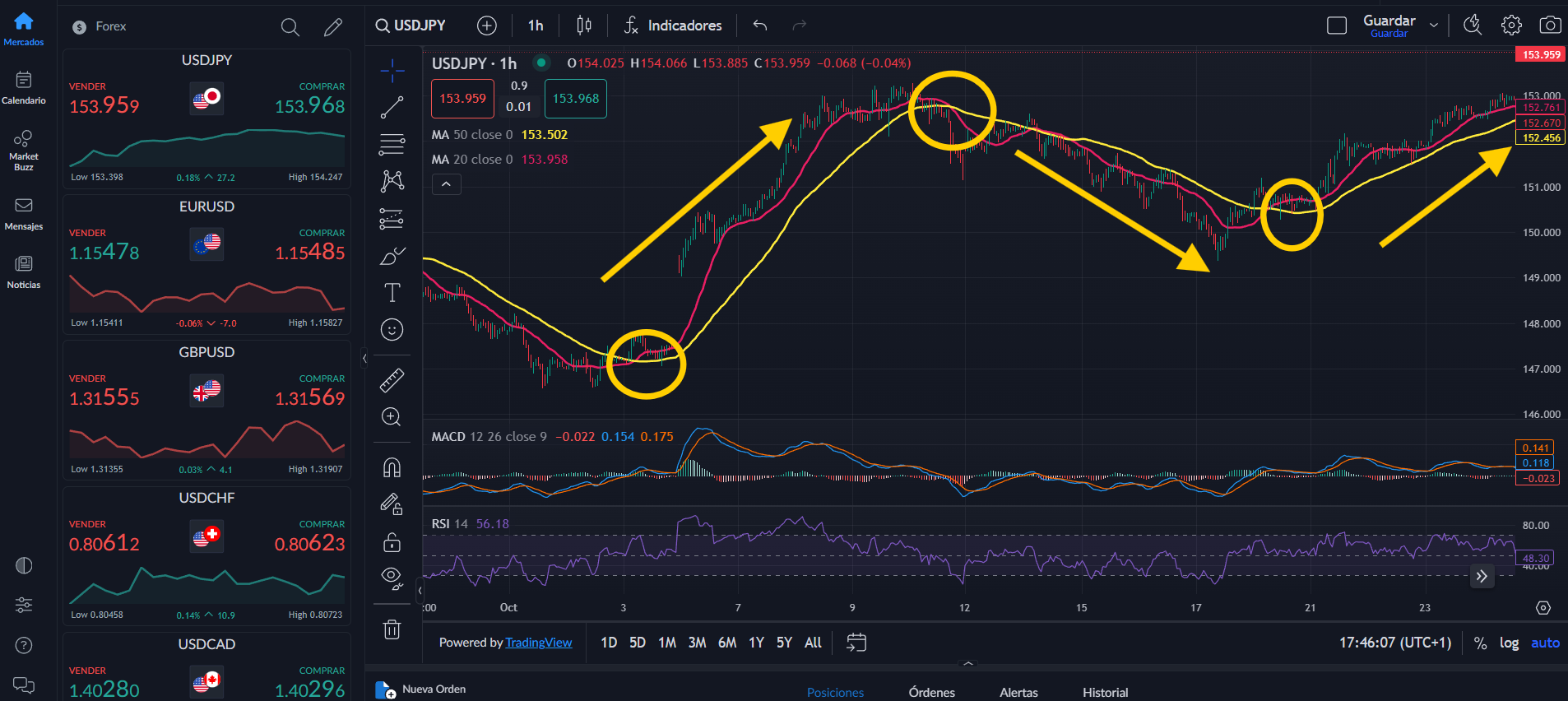The height and width of the screenshot is (701, 1568).
Task: Click the Nueva Orden button
Action: click(421, 689)
